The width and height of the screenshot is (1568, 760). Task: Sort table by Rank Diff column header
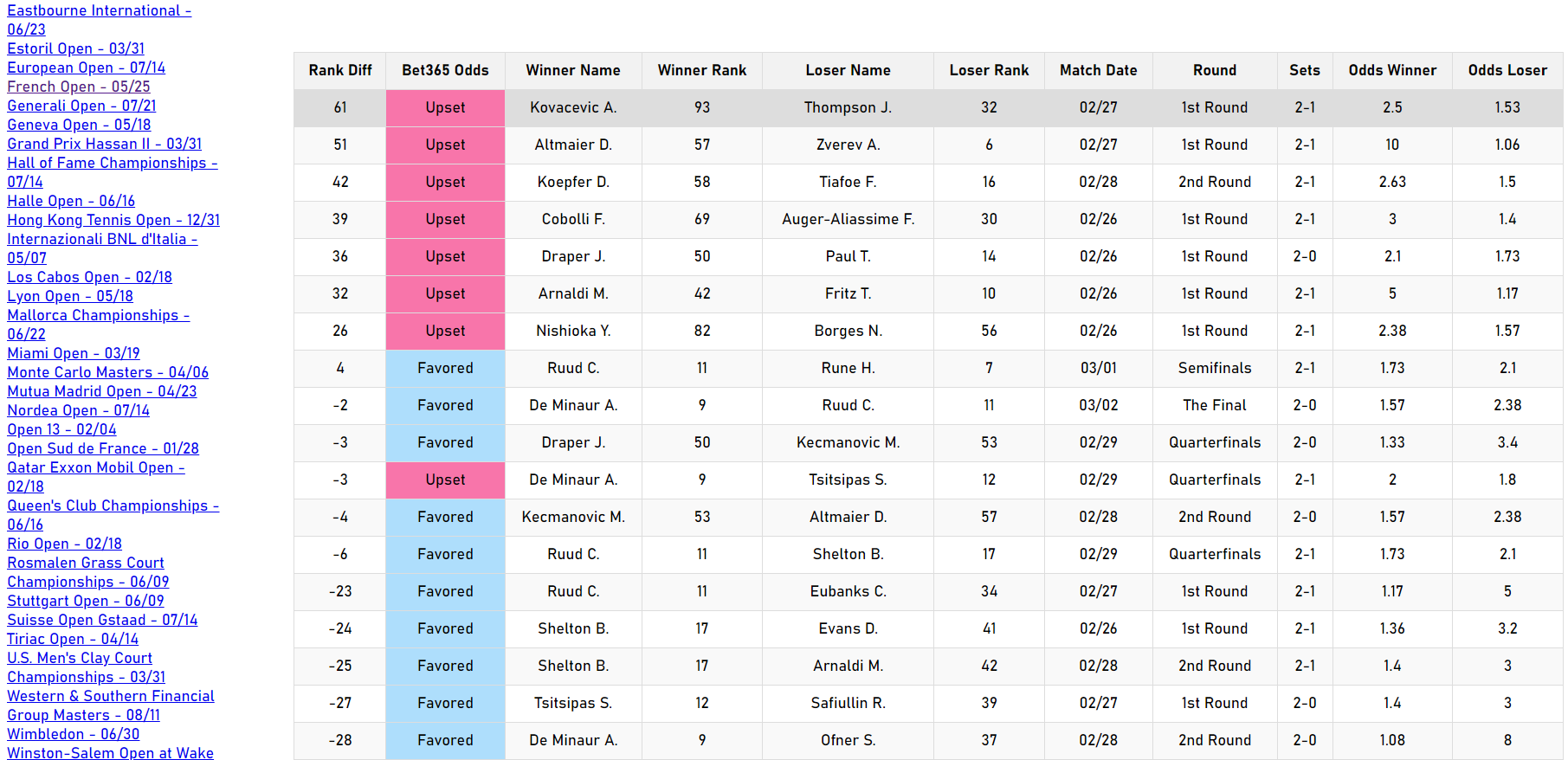[x=340, y=70]
